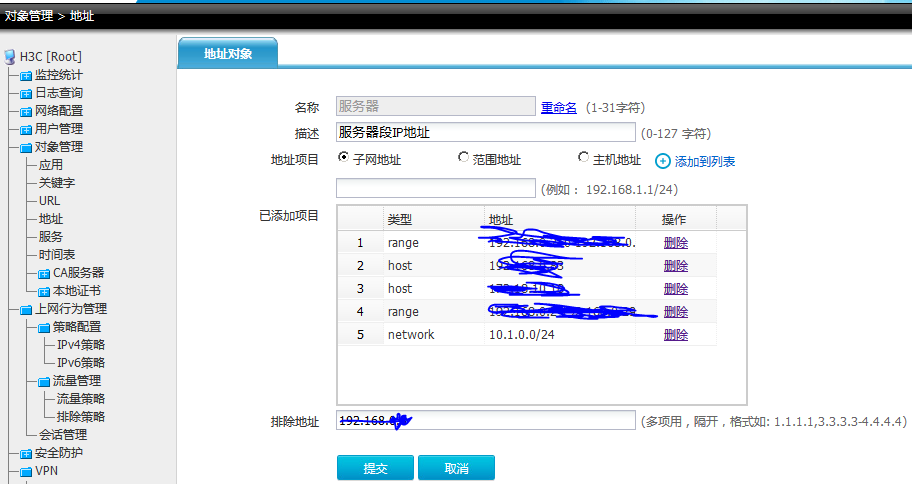Click the 提交 button
This screenshot has width=912, height=484.
(x=375, y=468)
